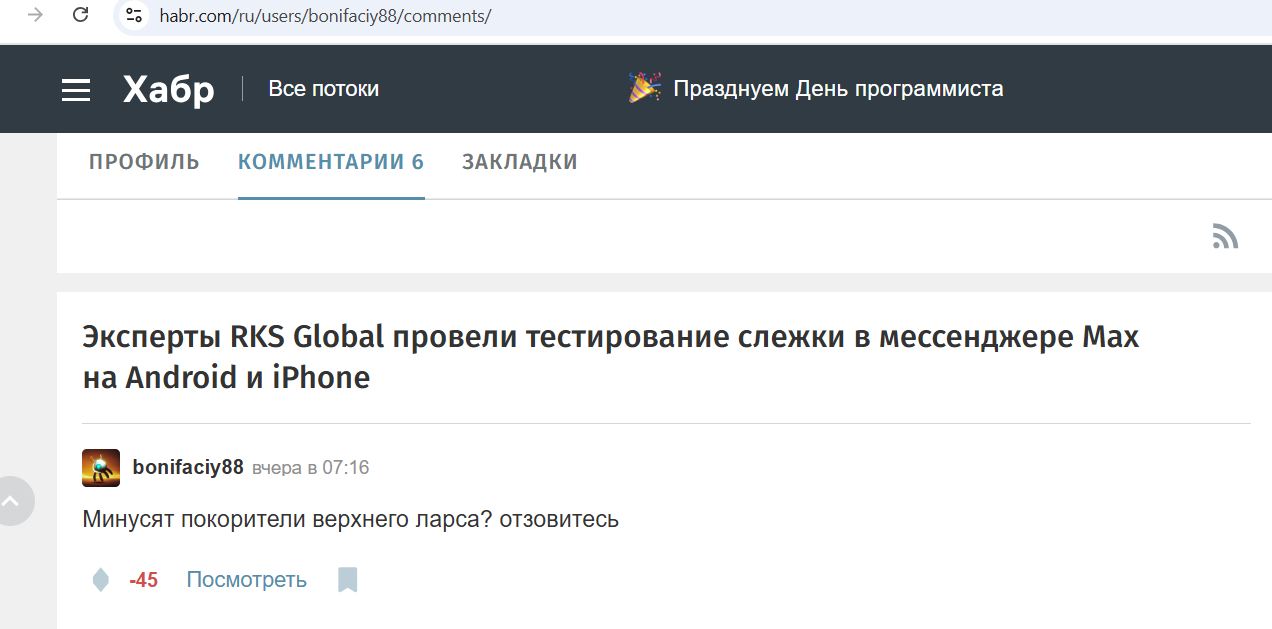Open the Все потоки link
1272x629 pixels.
tap(323, 89)
